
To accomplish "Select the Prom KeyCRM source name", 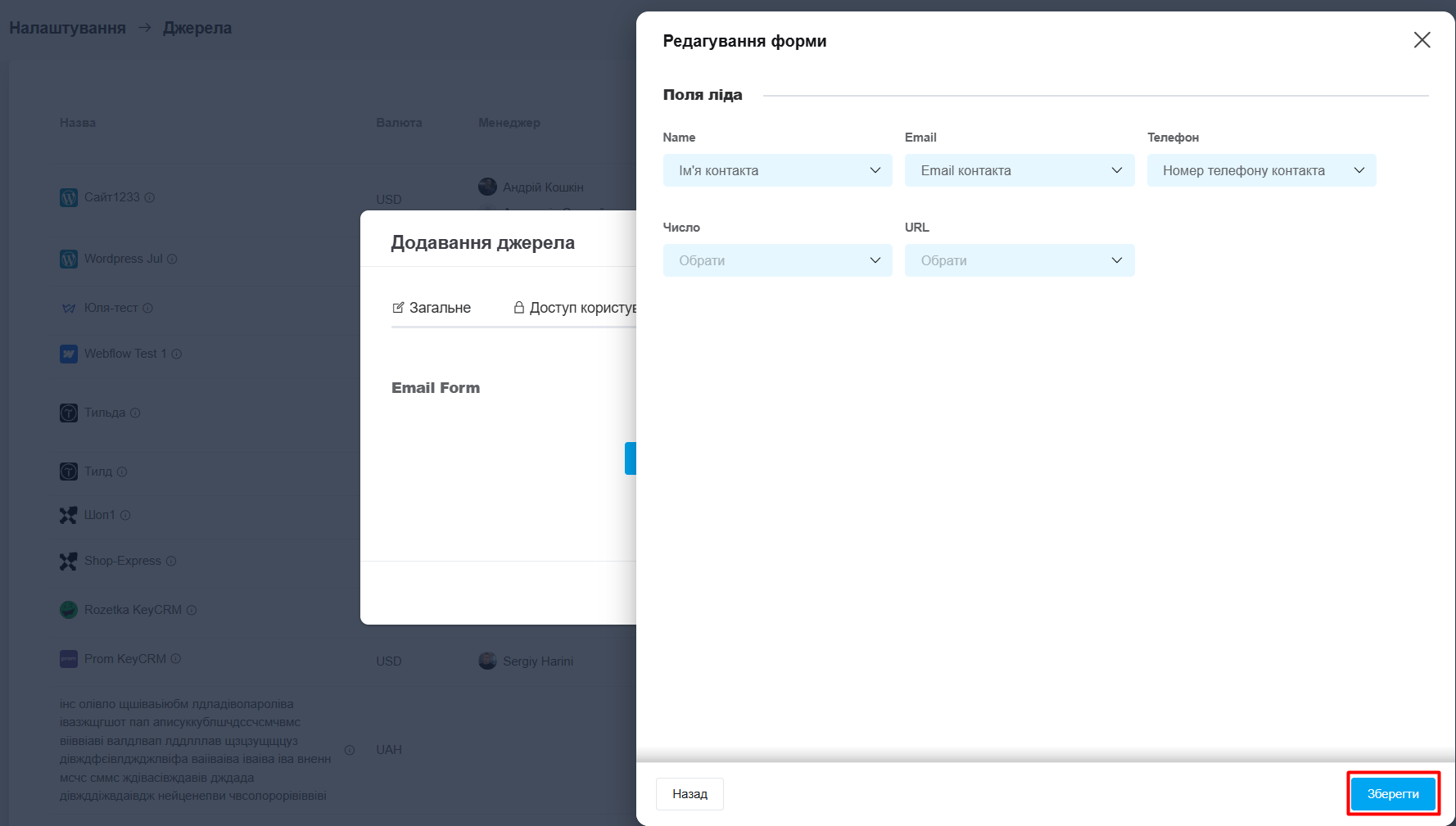I will click(x=125, y=659).
